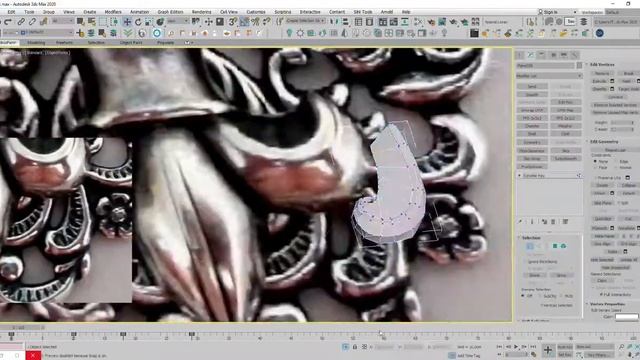Select the Scale transform tool

pos(149,22)
